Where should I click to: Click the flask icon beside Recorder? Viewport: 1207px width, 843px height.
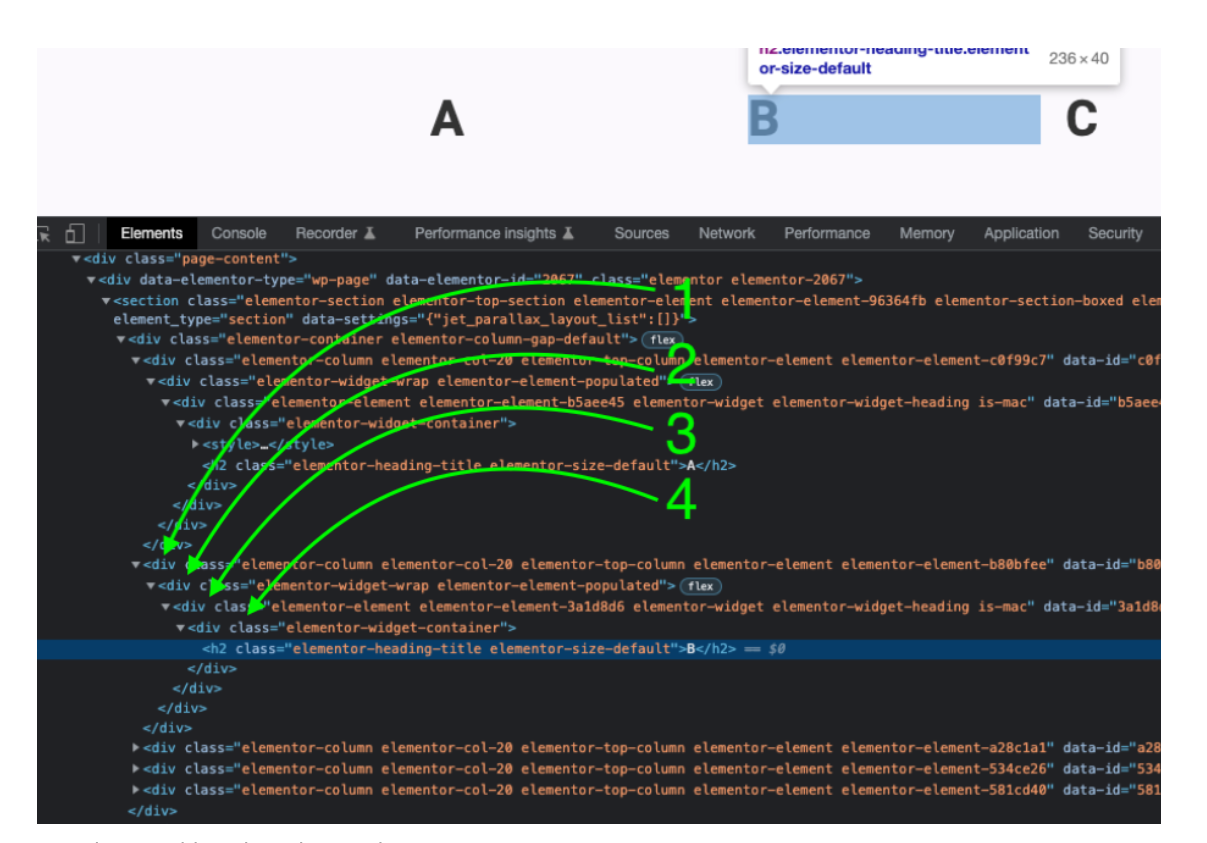pos(369,233)
